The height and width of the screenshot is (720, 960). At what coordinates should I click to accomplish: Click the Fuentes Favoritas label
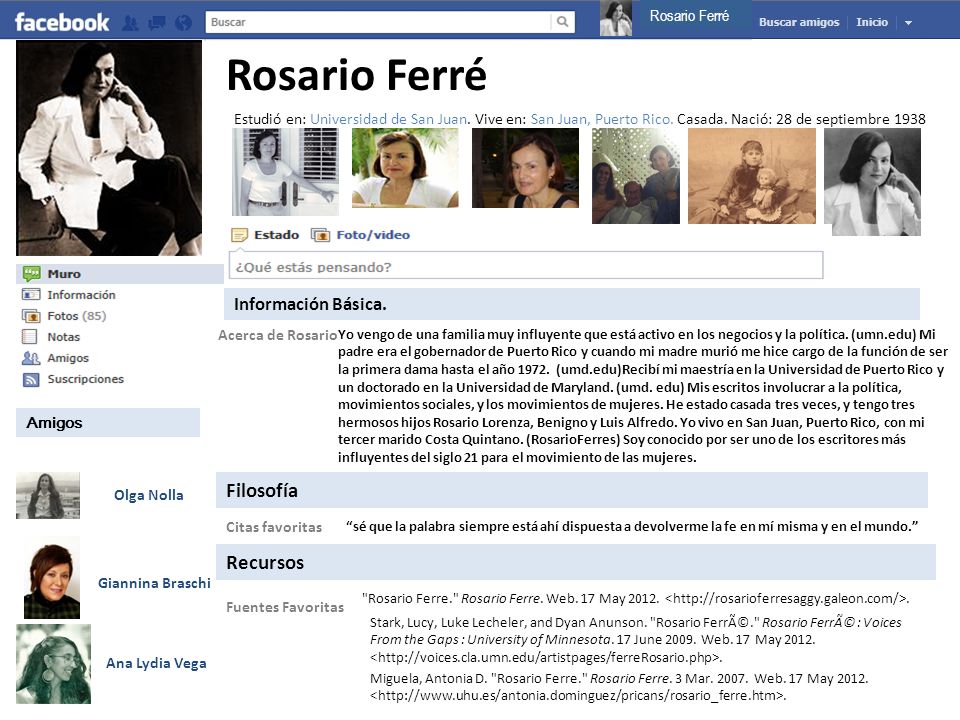coord(285,607)
